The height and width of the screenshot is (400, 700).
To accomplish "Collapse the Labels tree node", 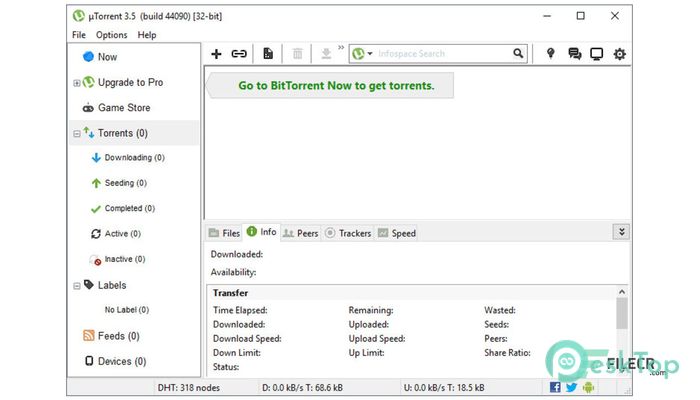I will coord(77,286).
